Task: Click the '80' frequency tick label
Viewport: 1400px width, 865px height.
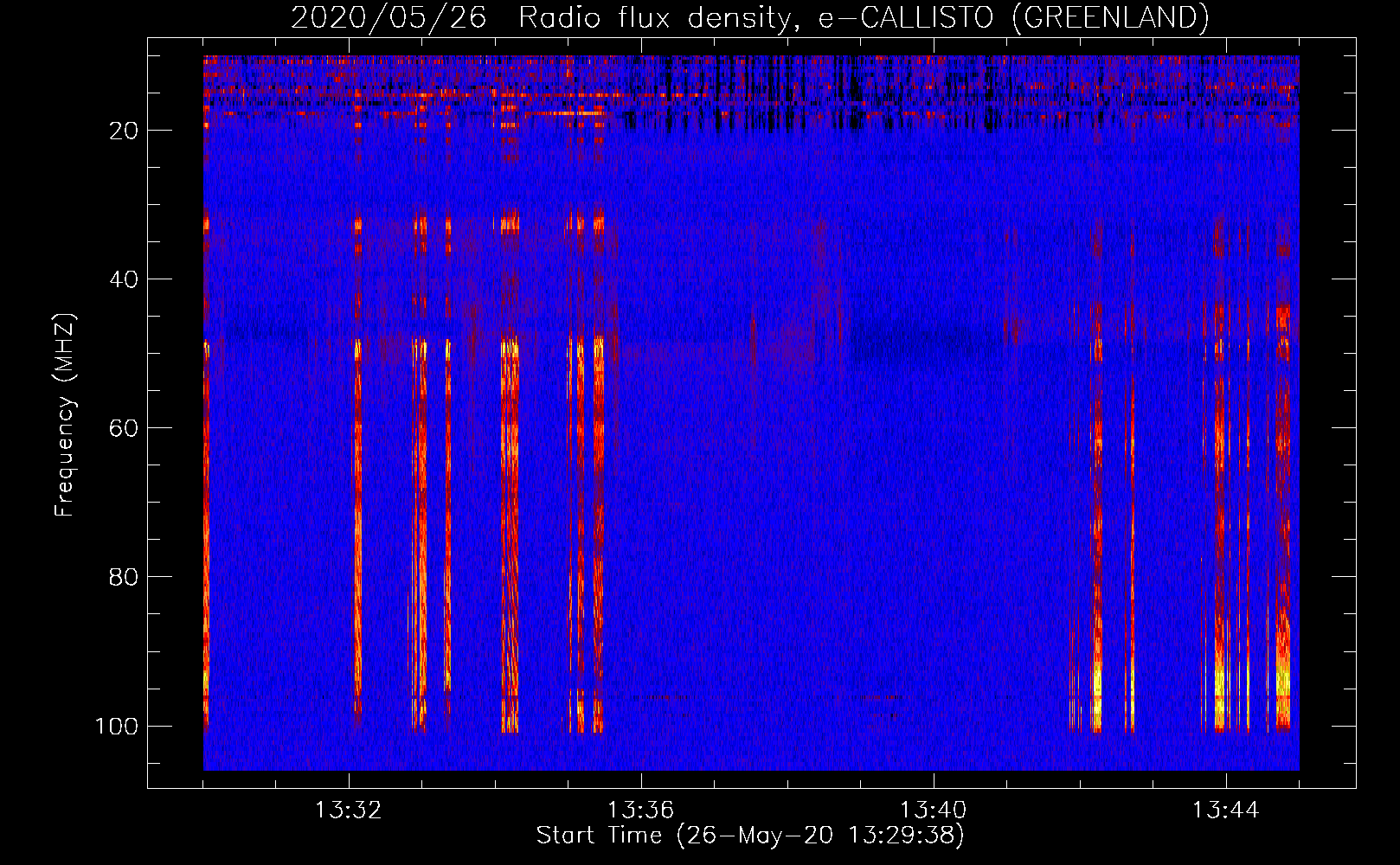Action: [124, 577]
